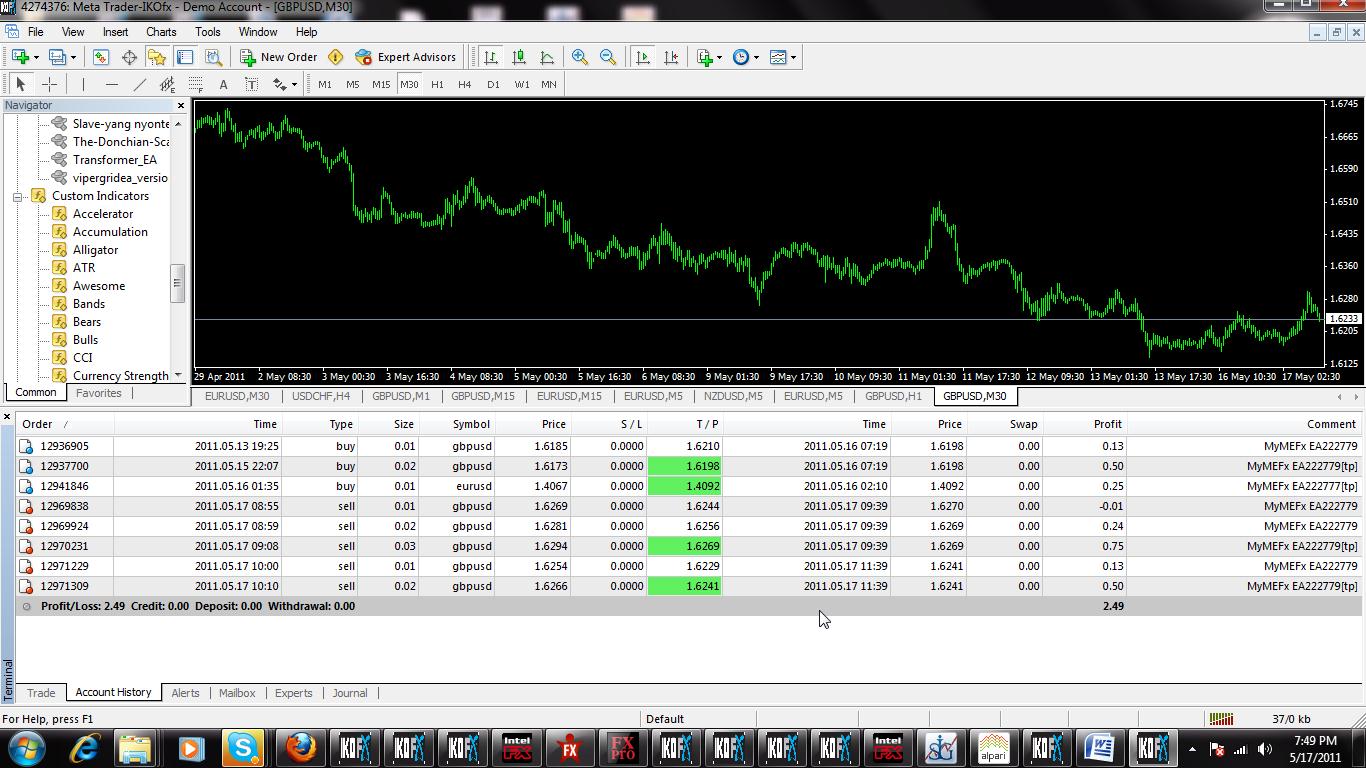Open the Templates dropdown arrow
Viewport: 1366px width, 768px height.
tap(793, 57)
